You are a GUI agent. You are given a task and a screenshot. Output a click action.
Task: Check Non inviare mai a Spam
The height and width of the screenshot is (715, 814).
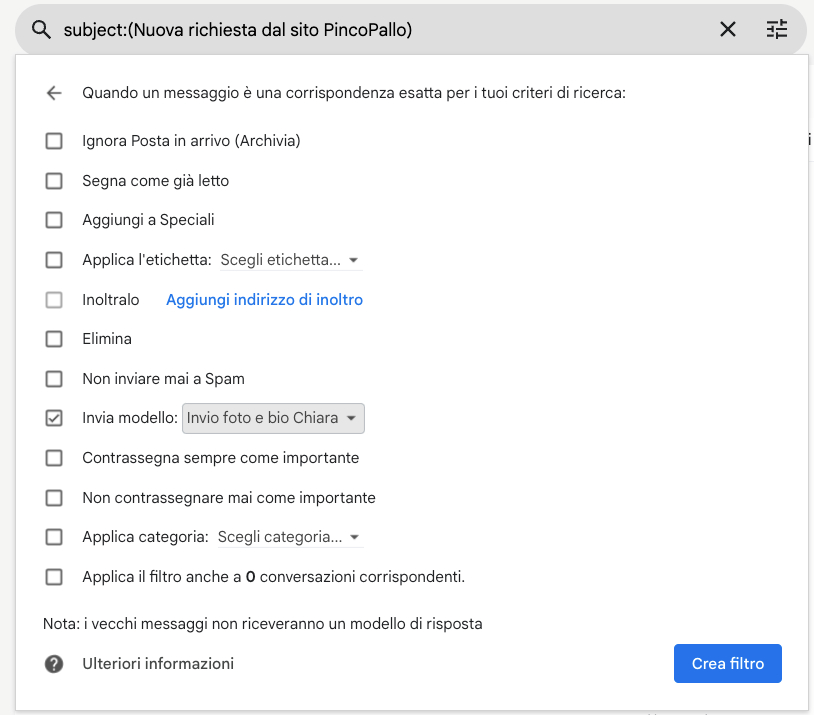coord(54,379)
